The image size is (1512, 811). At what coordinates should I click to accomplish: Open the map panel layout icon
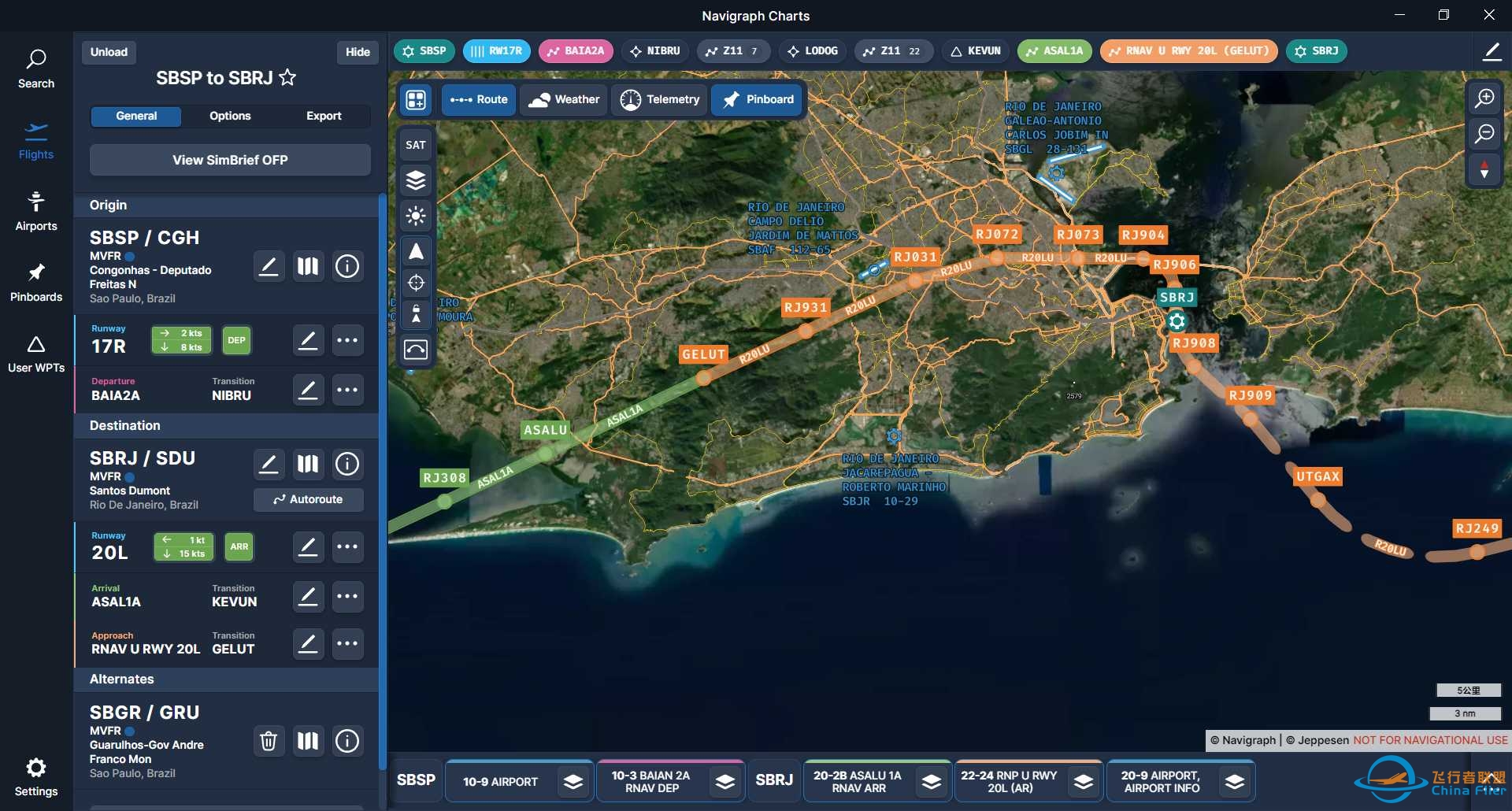416,100
